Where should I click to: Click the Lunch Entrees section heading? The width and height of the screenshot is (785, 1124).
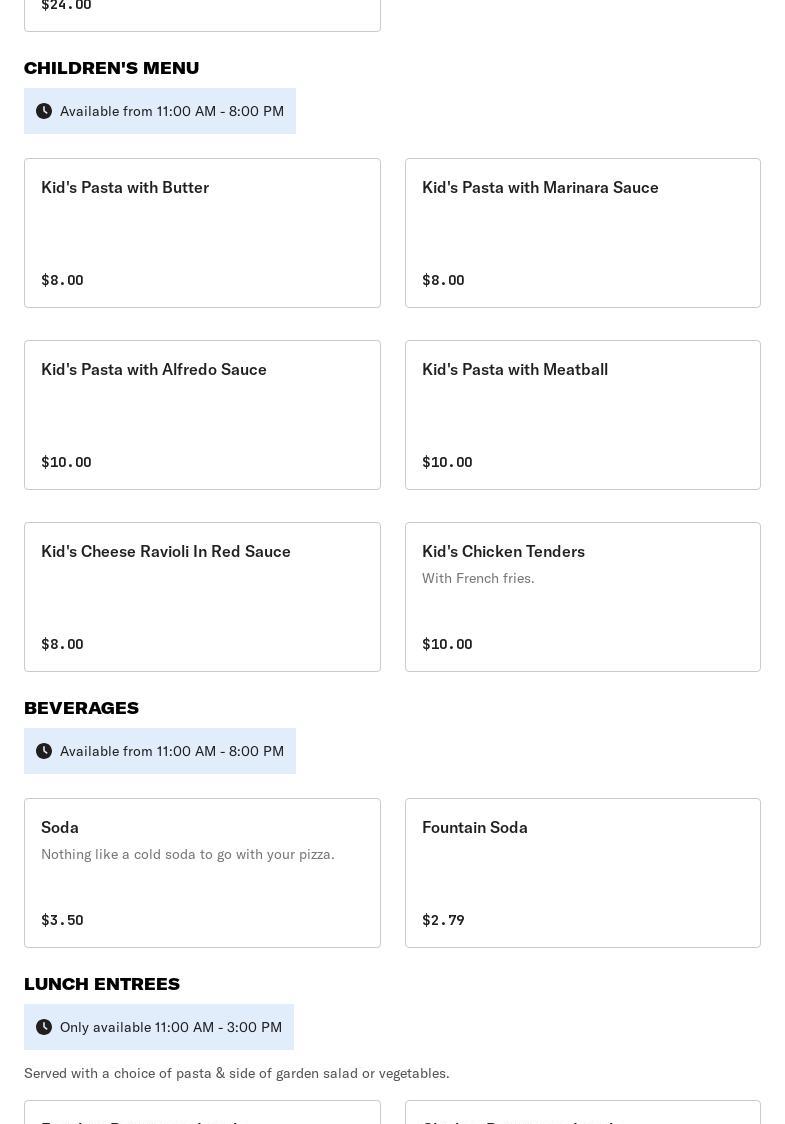pyautogui.click(x=102, y=984)
